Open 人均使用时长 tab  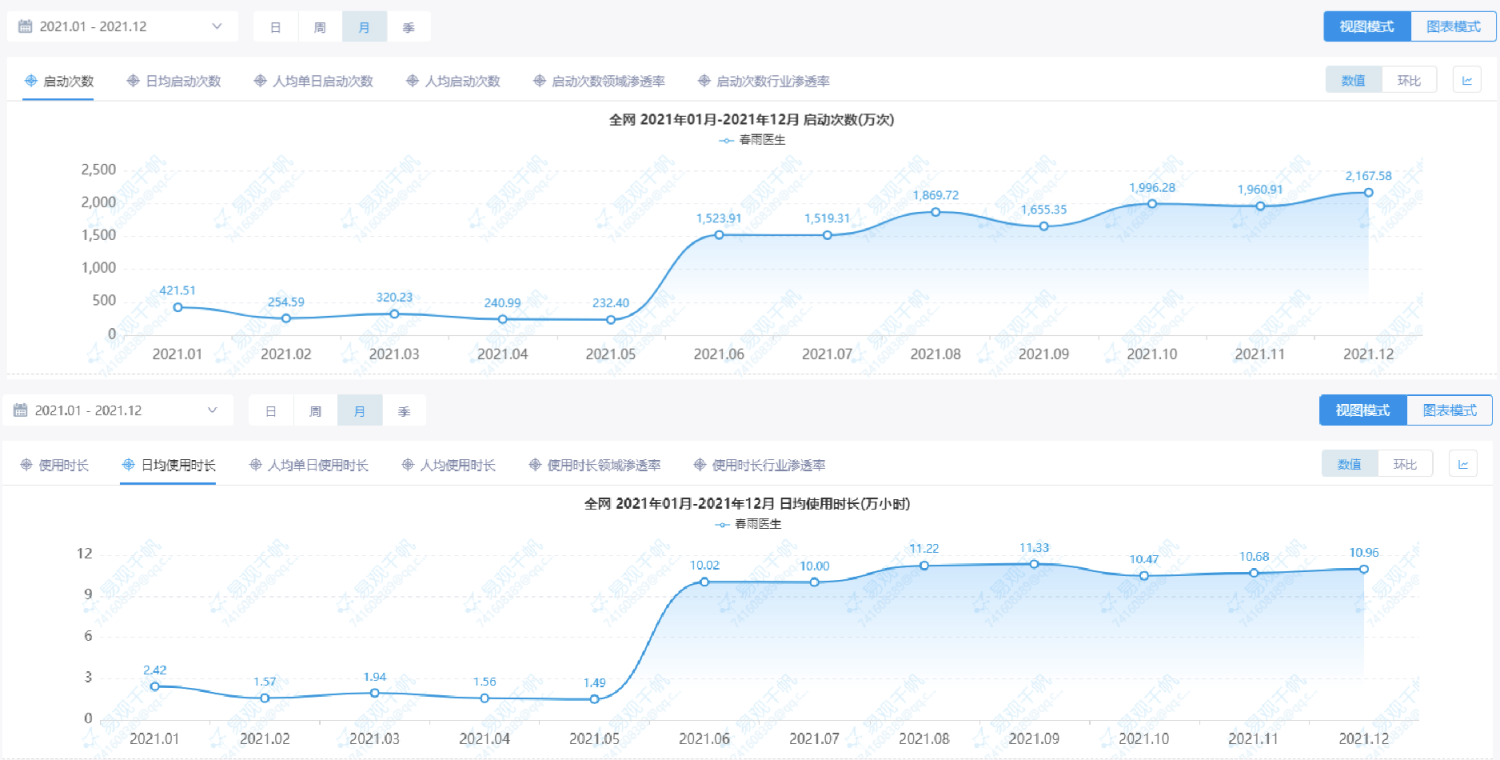pyautogui.click(x=458, y=465)
